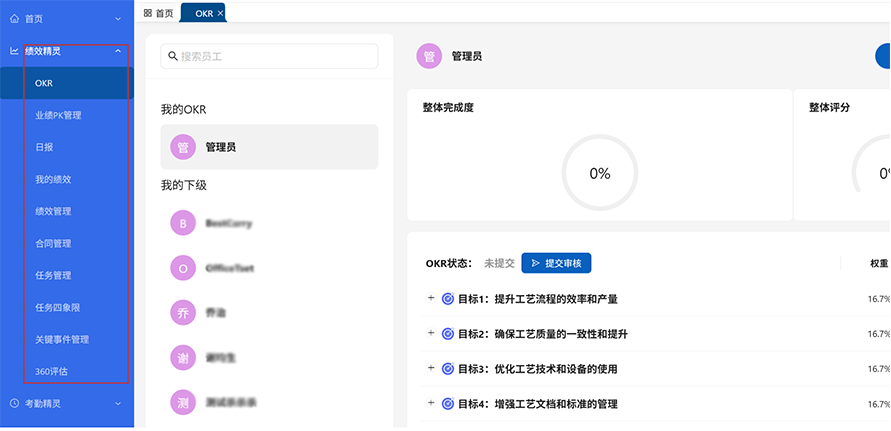
Task: Click the avatar icon labeled B
Action: click(x=183, y=224)
